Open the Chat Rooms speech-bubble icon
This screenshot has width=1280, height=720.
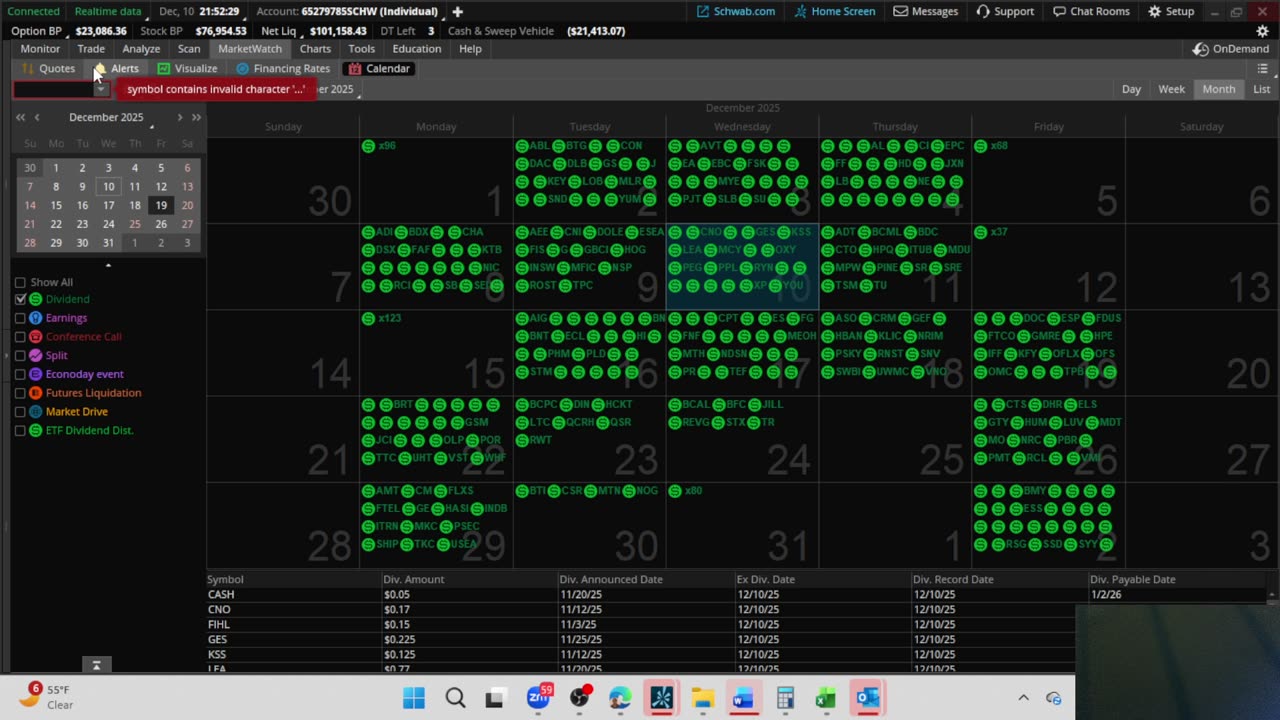pyautogui.click(x=1059, y=11)
